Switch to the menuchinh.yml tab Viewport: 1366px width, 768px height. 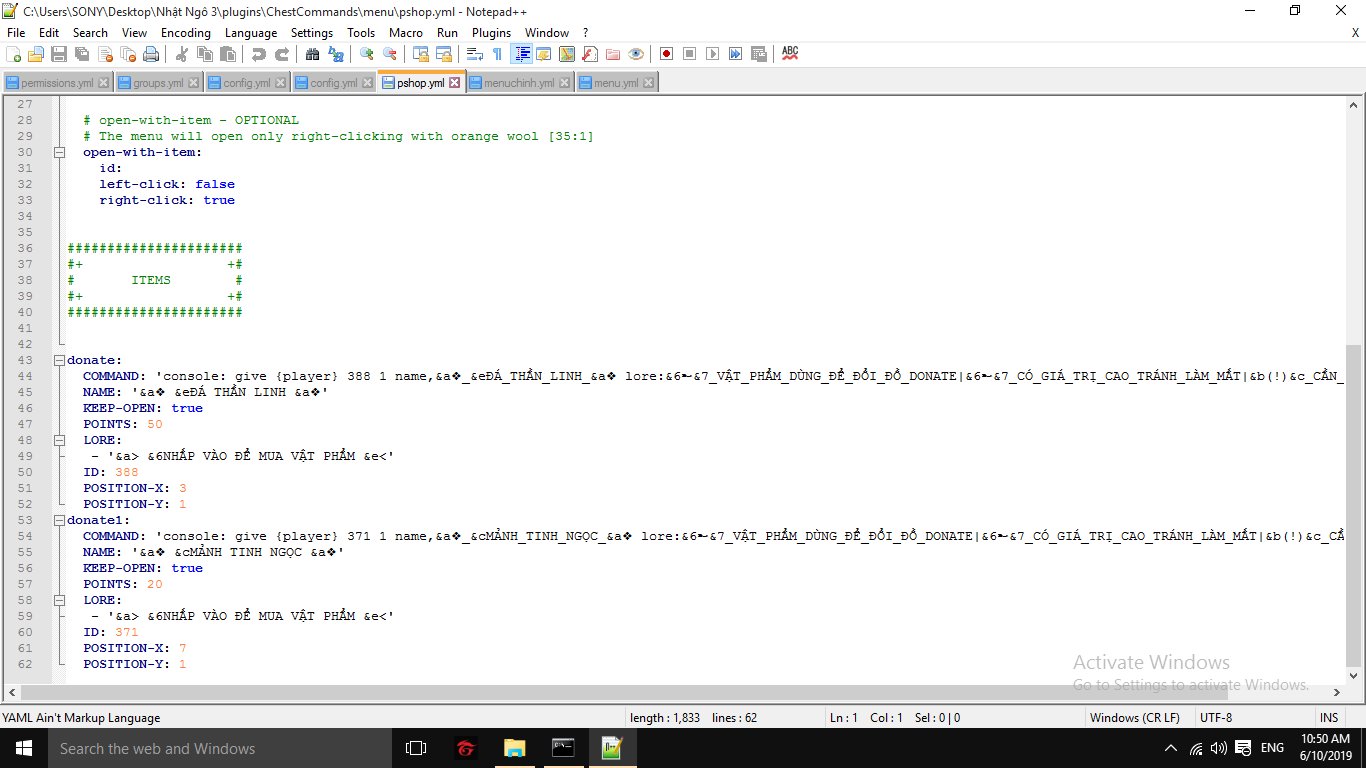coord(519,83)
